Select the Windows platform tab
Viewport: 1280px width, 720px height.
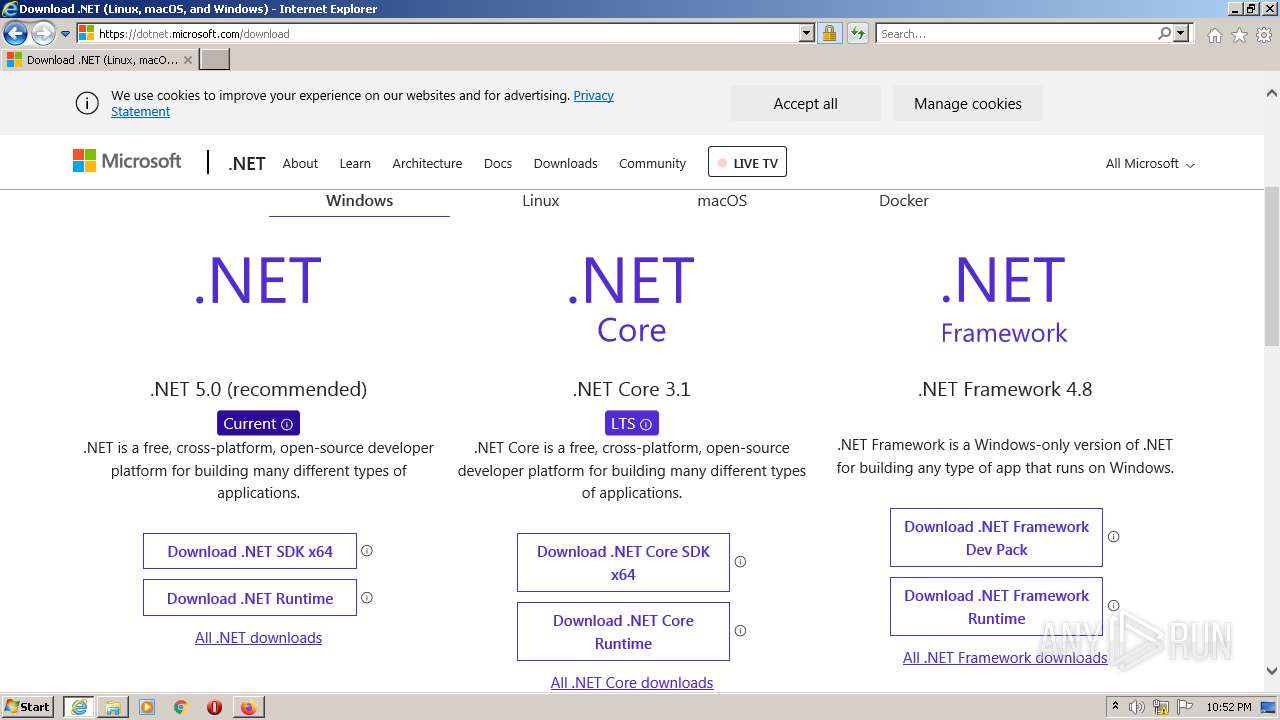(x=359, y=200)
